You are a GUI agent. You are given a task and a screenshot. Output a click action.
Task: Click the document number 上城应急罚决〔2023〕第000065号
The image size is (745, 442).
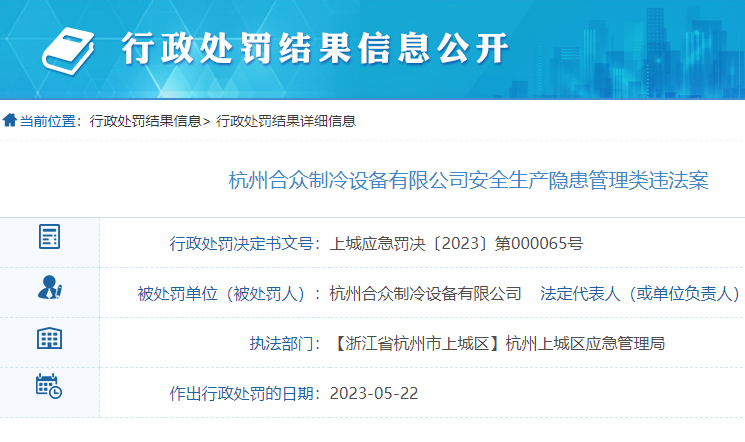456,244
